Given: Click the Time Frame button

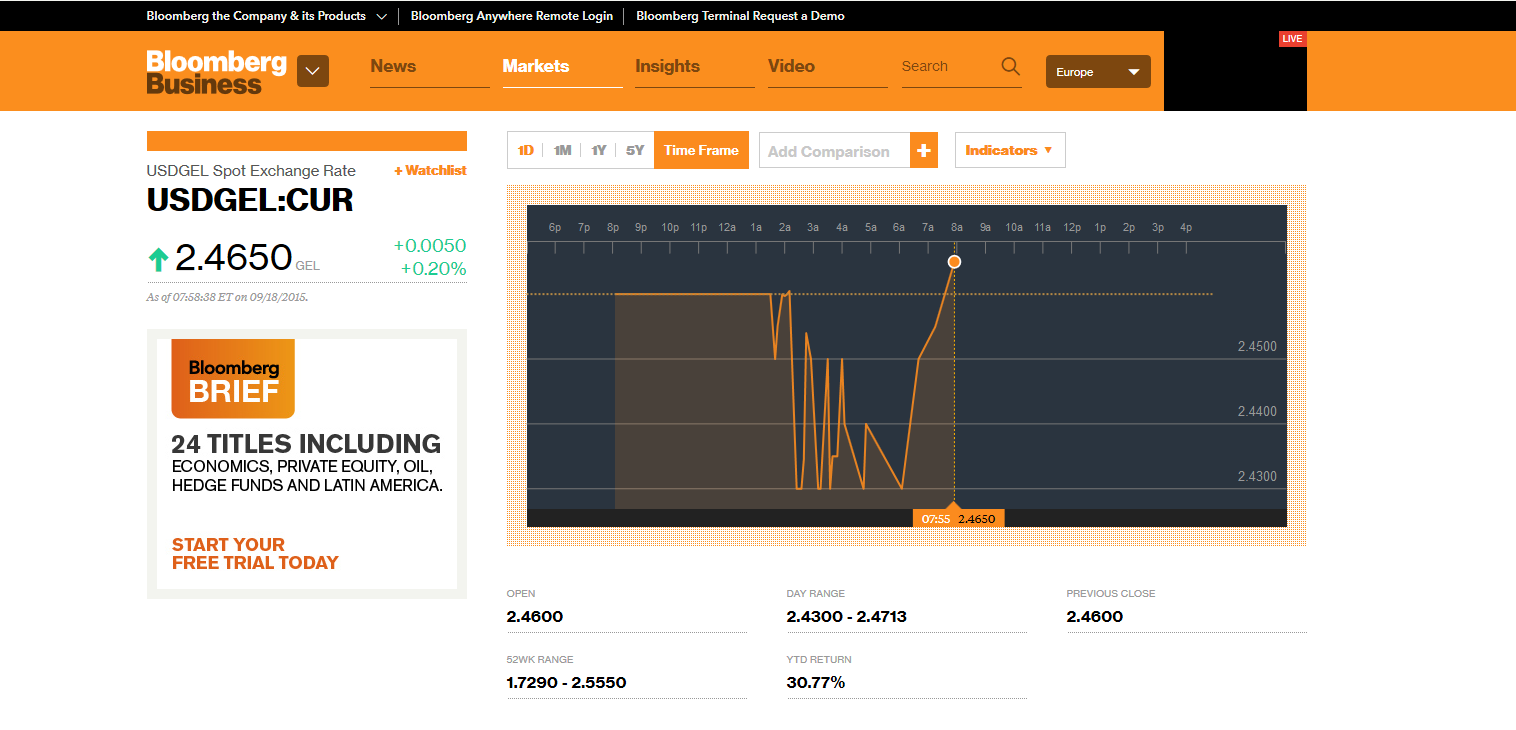Looking at the screenshot, I should [701, 151].
